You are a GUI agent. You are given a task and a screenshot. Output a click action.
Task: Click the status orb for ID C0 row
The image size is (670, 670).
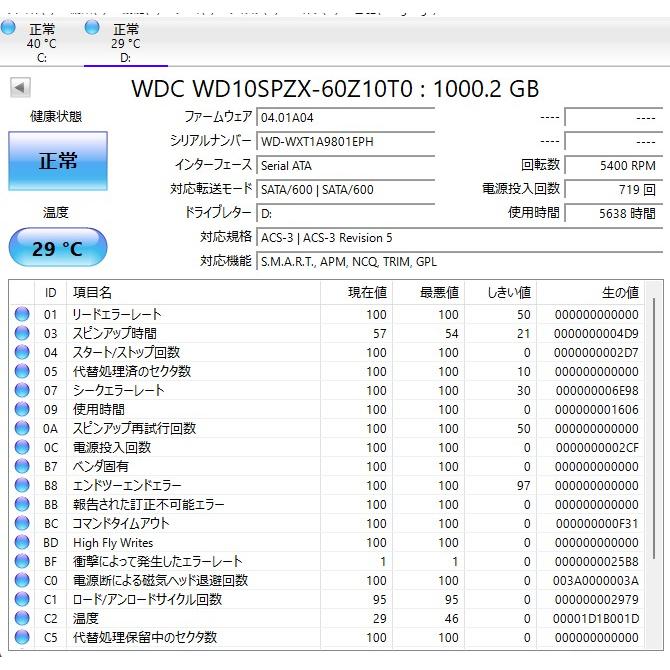click(x=22, y=580)
